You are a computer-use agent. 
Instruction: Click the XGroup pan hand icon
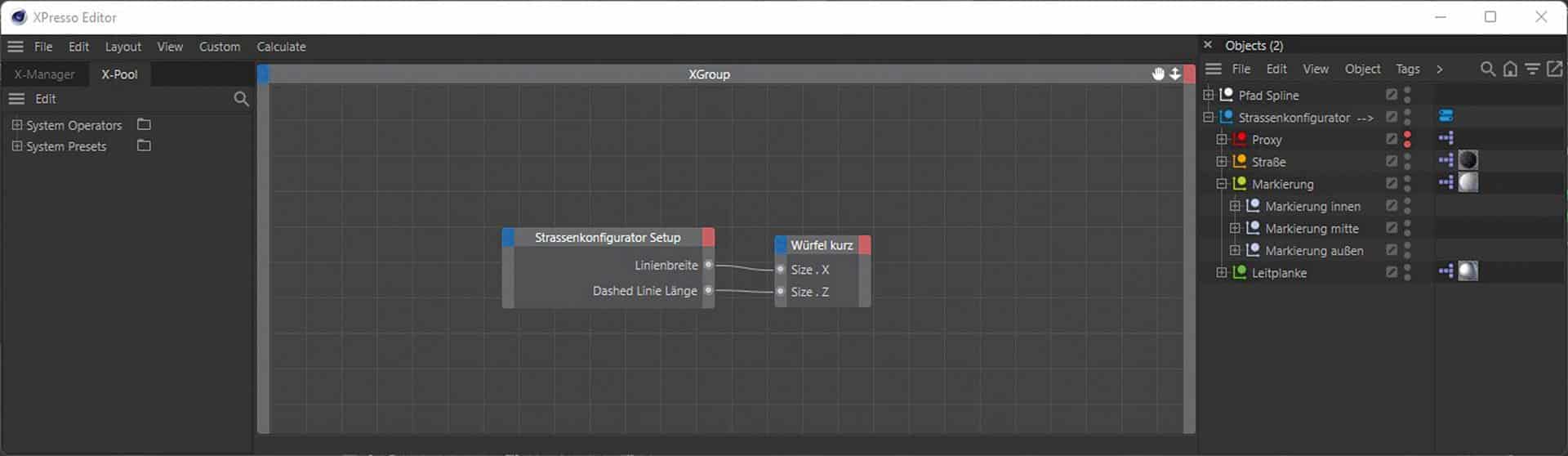coord(1158,74)
